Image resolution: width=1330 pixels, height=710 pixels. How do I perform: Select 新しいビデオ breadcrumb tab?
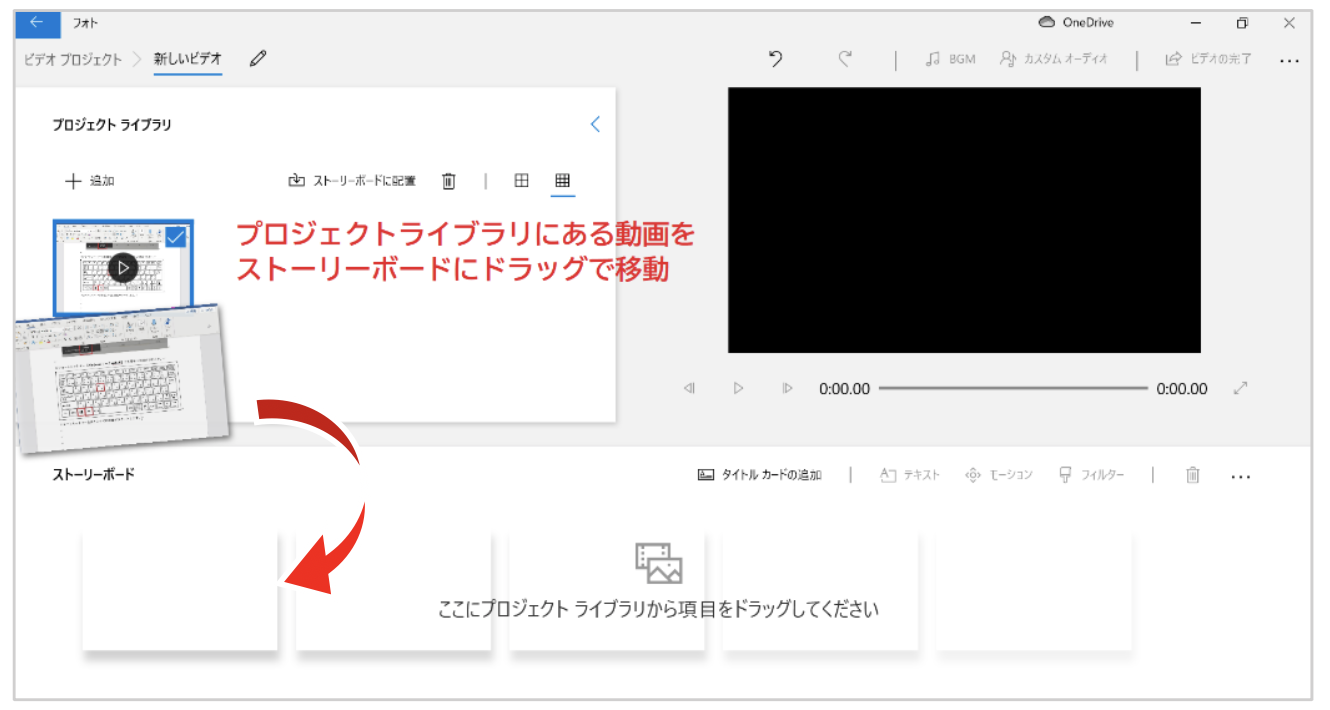188,59
